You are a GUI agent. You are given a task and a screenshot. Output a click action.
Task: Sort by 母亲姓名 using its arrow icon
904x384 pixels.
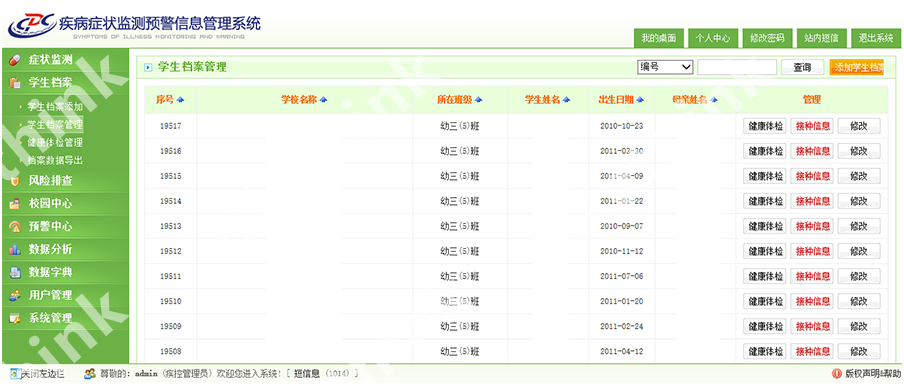(714, 100)
